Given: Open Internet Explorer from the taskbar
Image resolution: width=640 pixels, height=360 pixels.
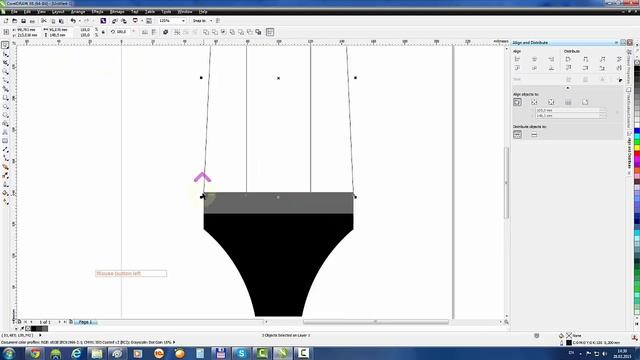Looking at the screenshot, I should click(x=76, y=353).
